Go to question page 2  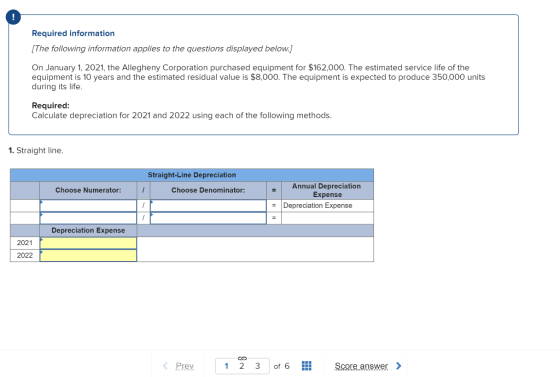(242, 366)
